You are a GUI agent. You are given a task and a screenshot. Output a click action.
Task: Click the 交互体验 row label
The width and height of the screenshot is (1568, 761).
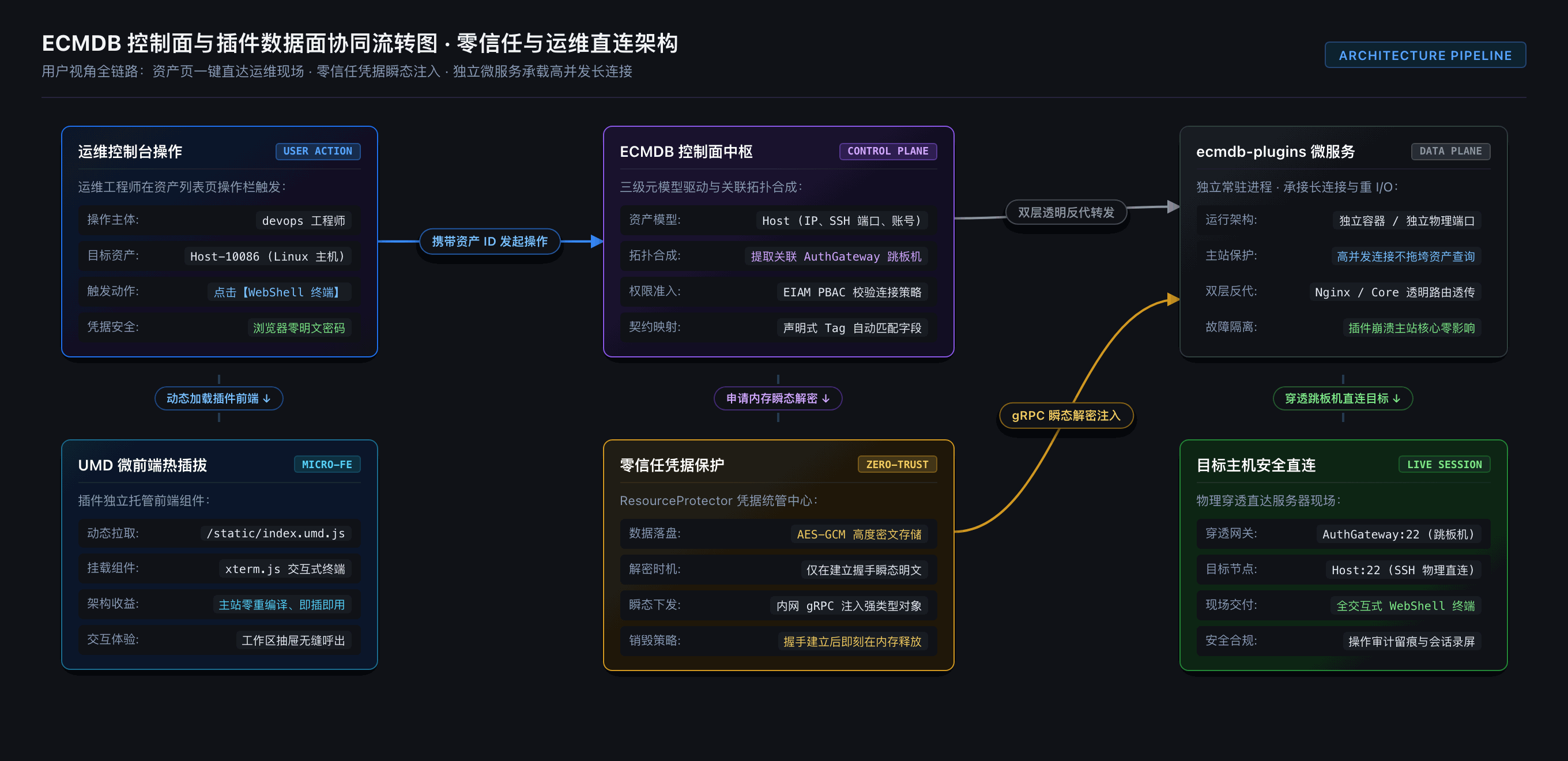coord(112,639)
